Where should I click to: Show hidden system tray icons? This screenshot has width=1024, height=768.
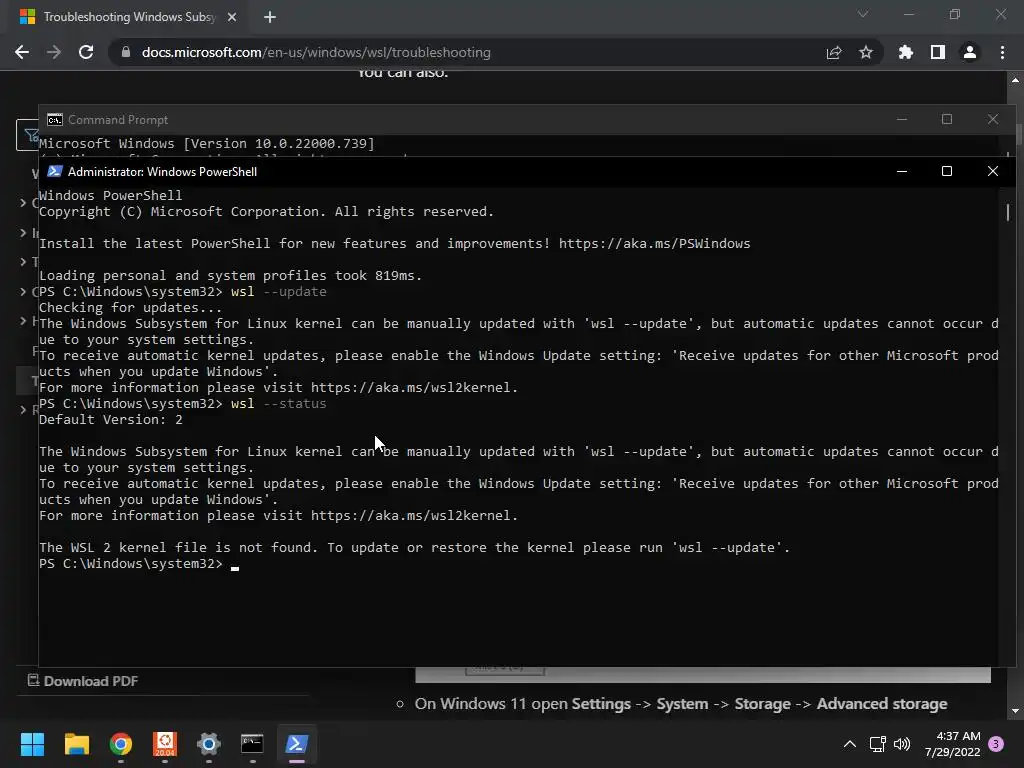[850, 744]
